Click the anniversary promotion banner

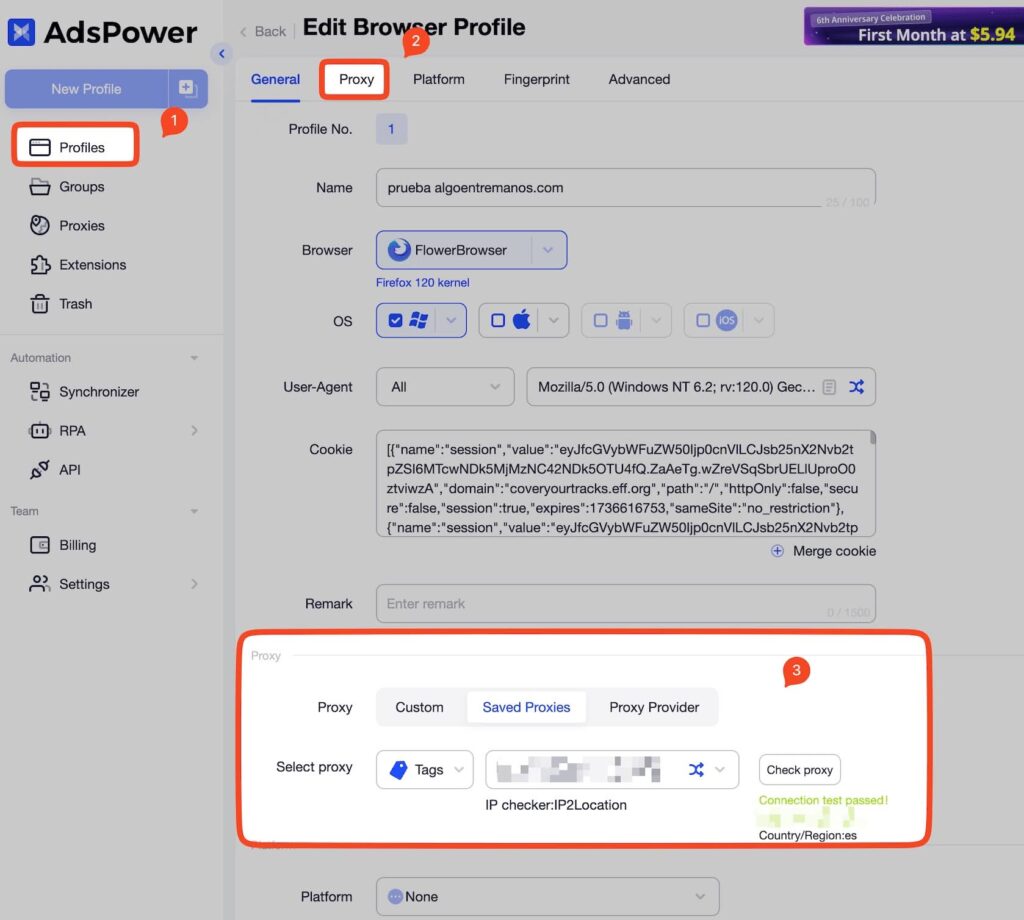click(914, 26)
